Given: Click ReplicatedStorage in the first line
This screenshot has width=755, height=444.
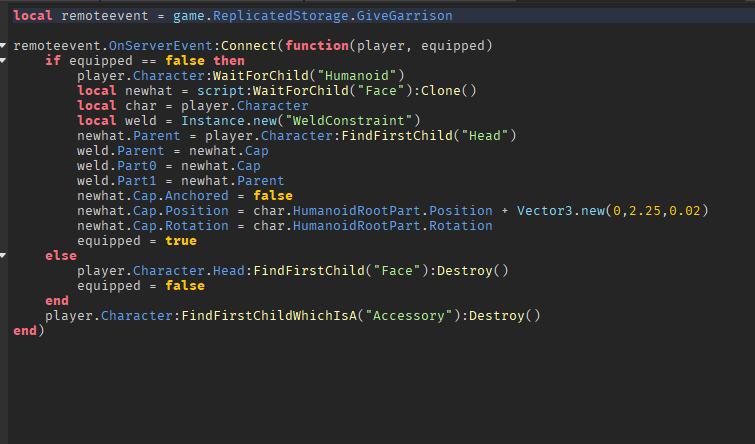Looking at the screenshot, I should pyautogui.click(x=280, y=16).
